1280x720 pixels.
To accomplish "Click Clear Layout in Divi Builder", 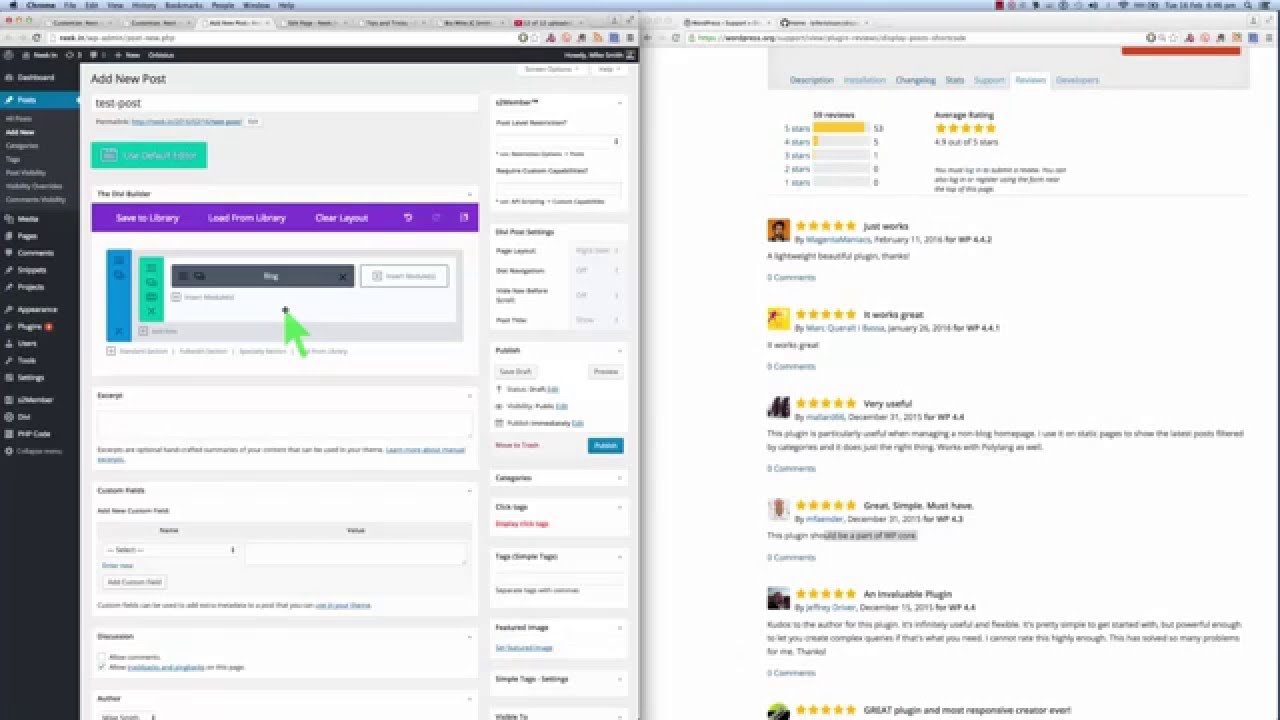I will tap(342, 218).
